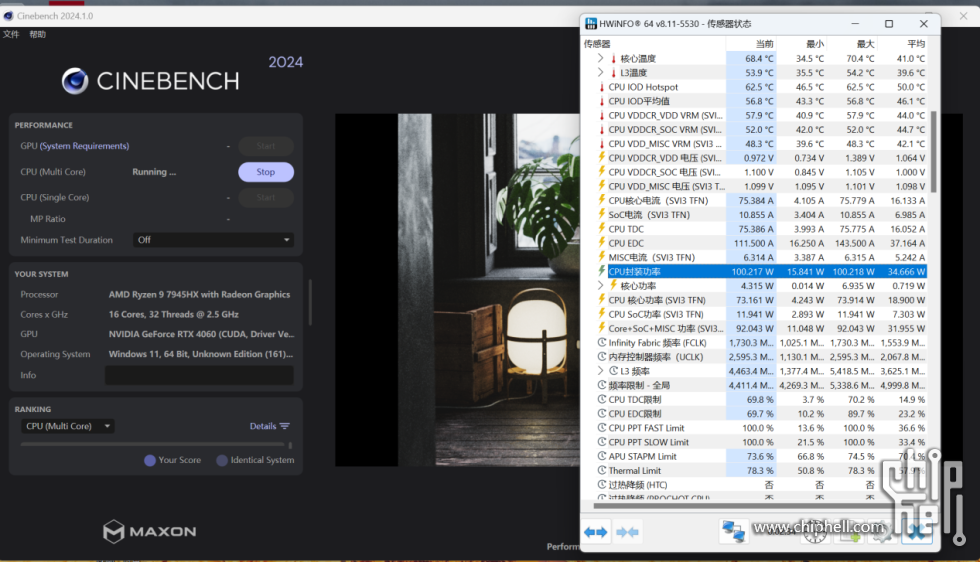Click the 传感器 column header
Image resolution: width=980 pixels, height=562 pixels.
tap(653, 44)
